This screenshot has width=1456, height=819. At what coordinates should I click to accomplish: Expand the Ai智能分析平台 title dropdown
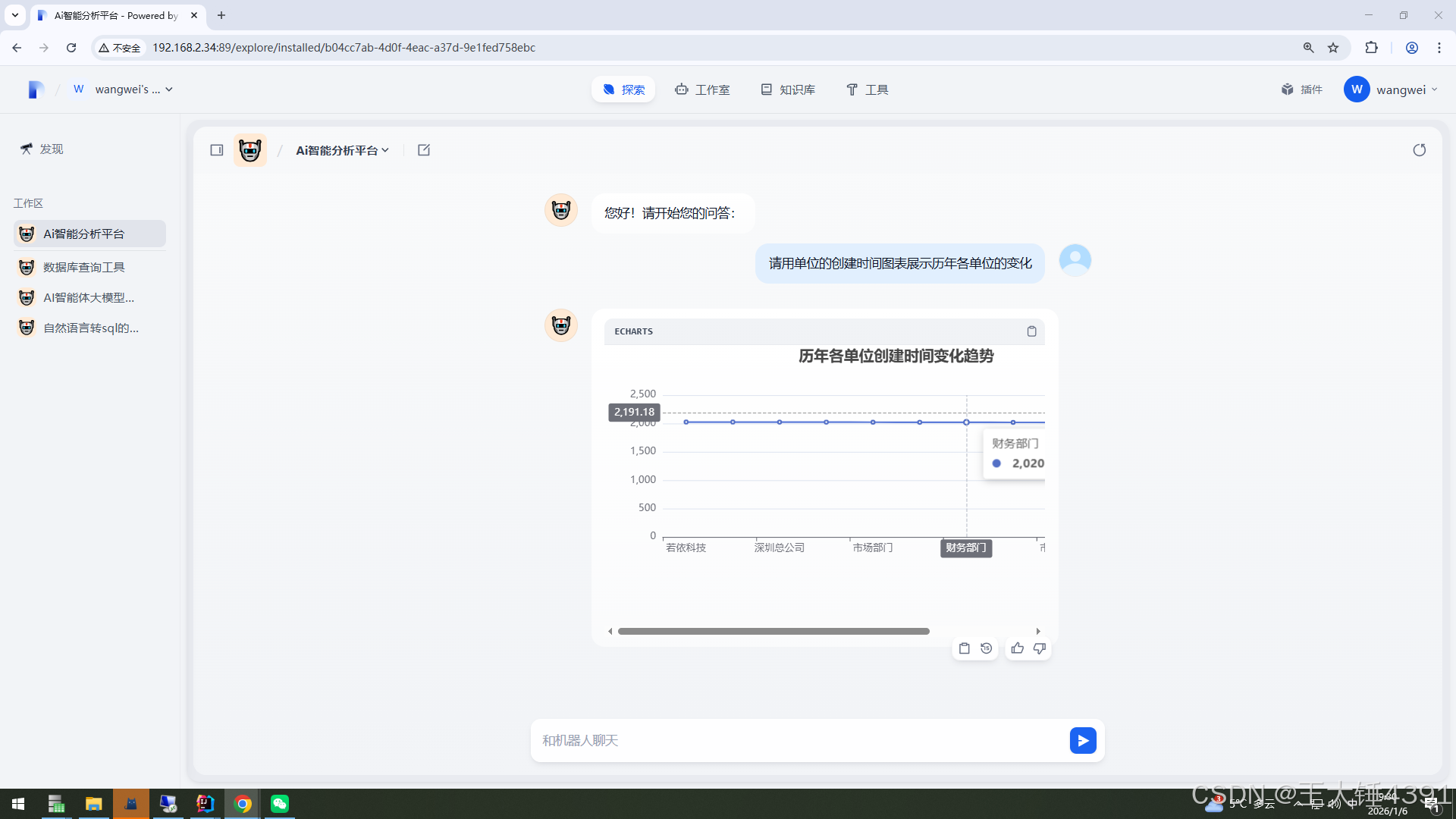click(x=342, y=150)
